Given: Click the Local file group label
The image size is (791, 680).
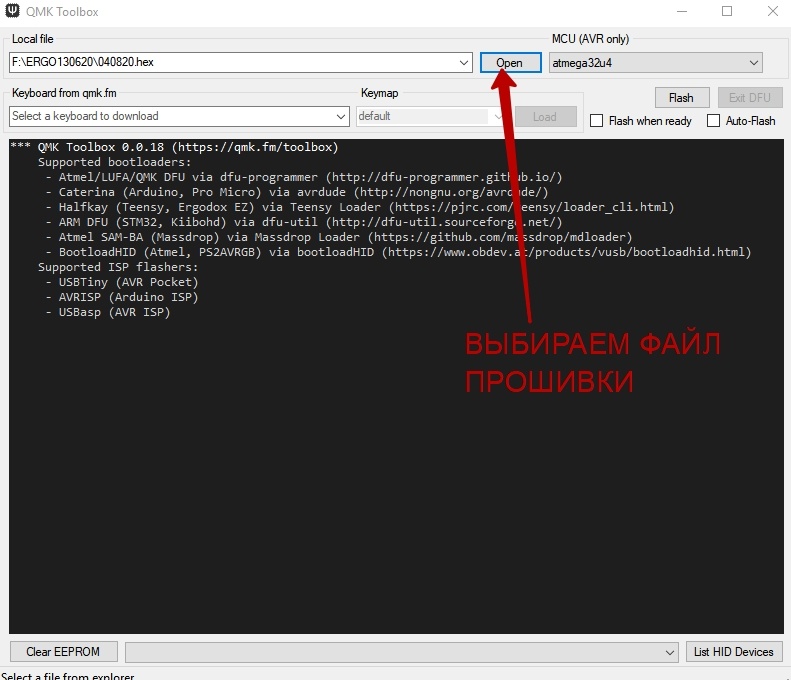Looking at the screenshot, I should [32, 39].
